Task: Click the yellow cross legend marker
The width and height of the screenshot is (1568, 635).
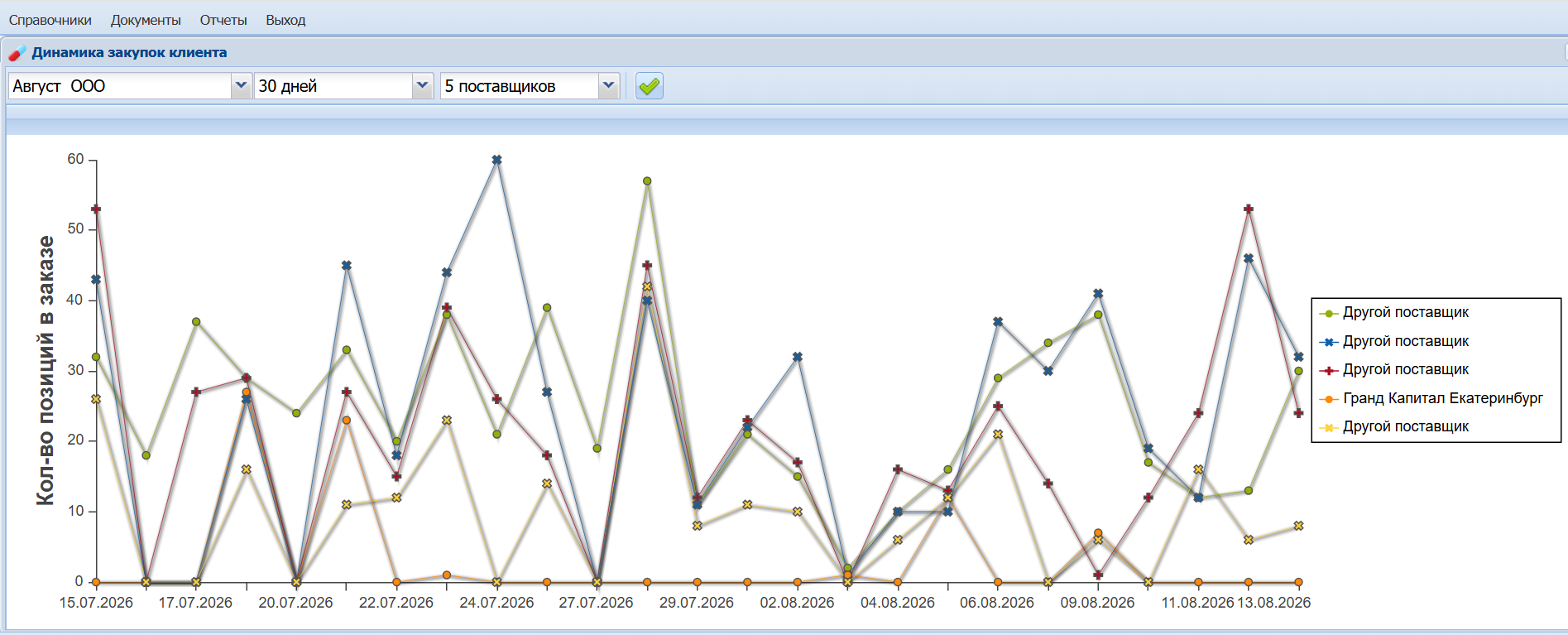Action: click(1329, 427)
